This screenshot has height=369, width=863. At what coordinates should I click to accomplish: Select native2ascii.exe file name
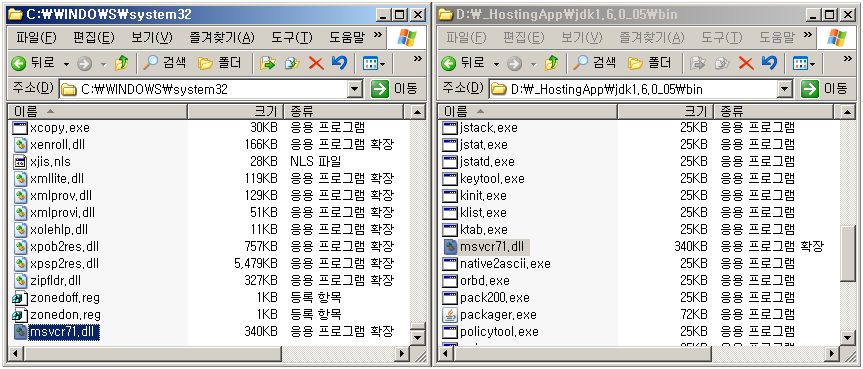(505, 264)
